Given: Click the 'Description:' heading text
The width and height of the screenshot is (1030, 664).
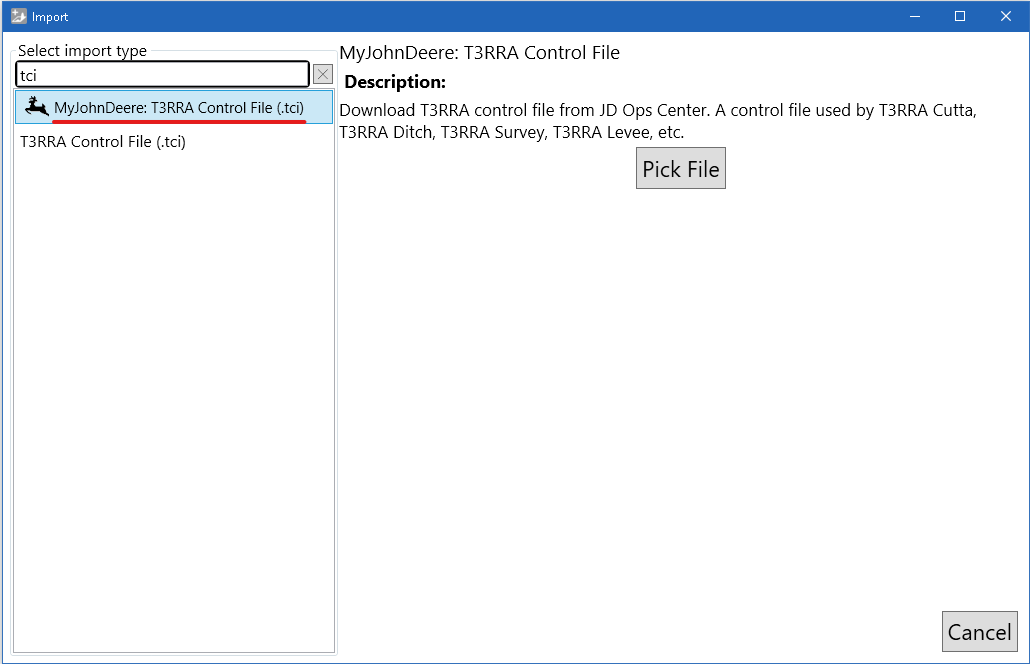Looking at the screenshot, I should pyautogui.click(x=395, y=81).
